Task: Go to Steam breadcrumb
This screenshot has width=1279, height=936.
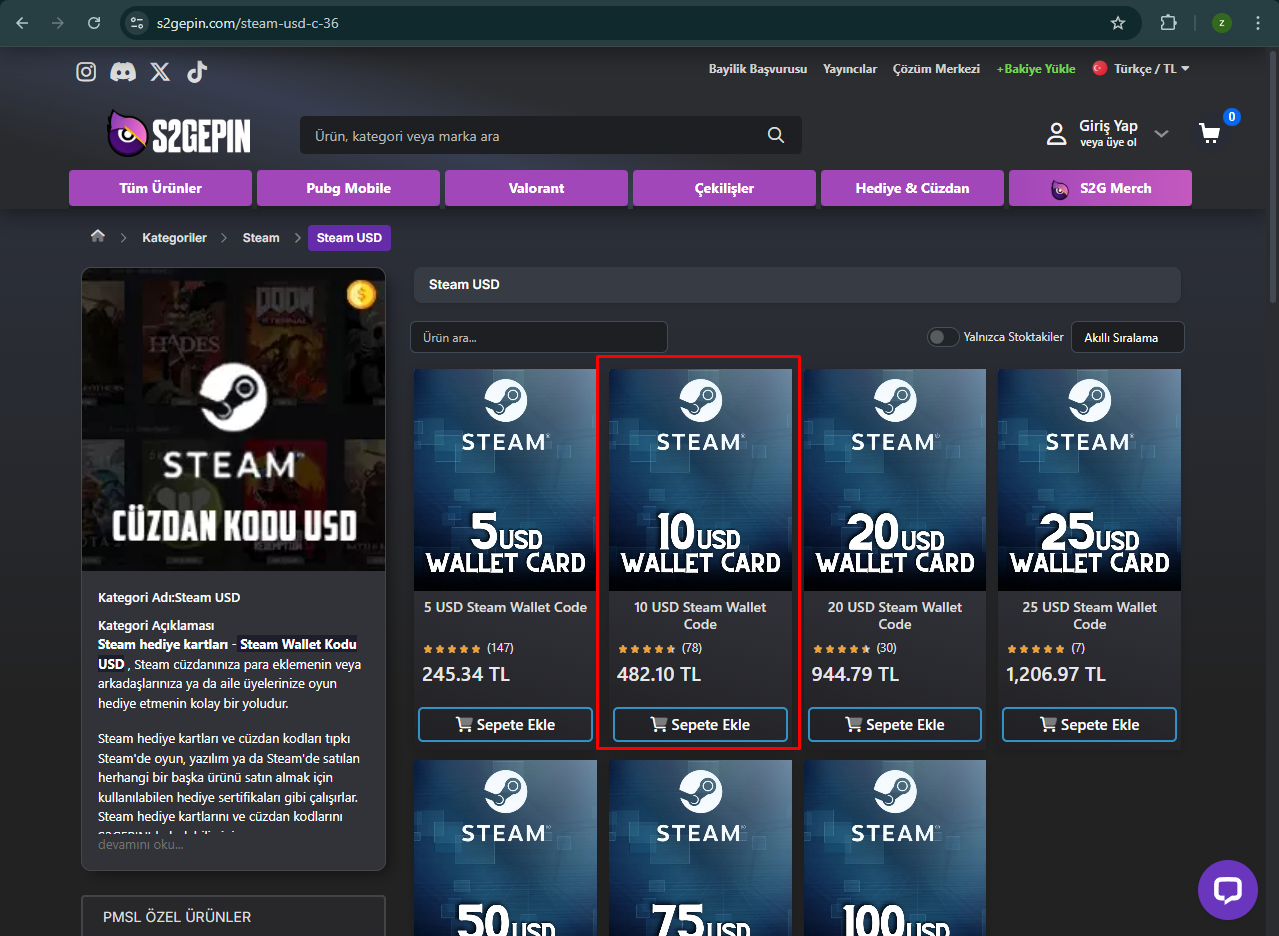Action: [261, 238]
